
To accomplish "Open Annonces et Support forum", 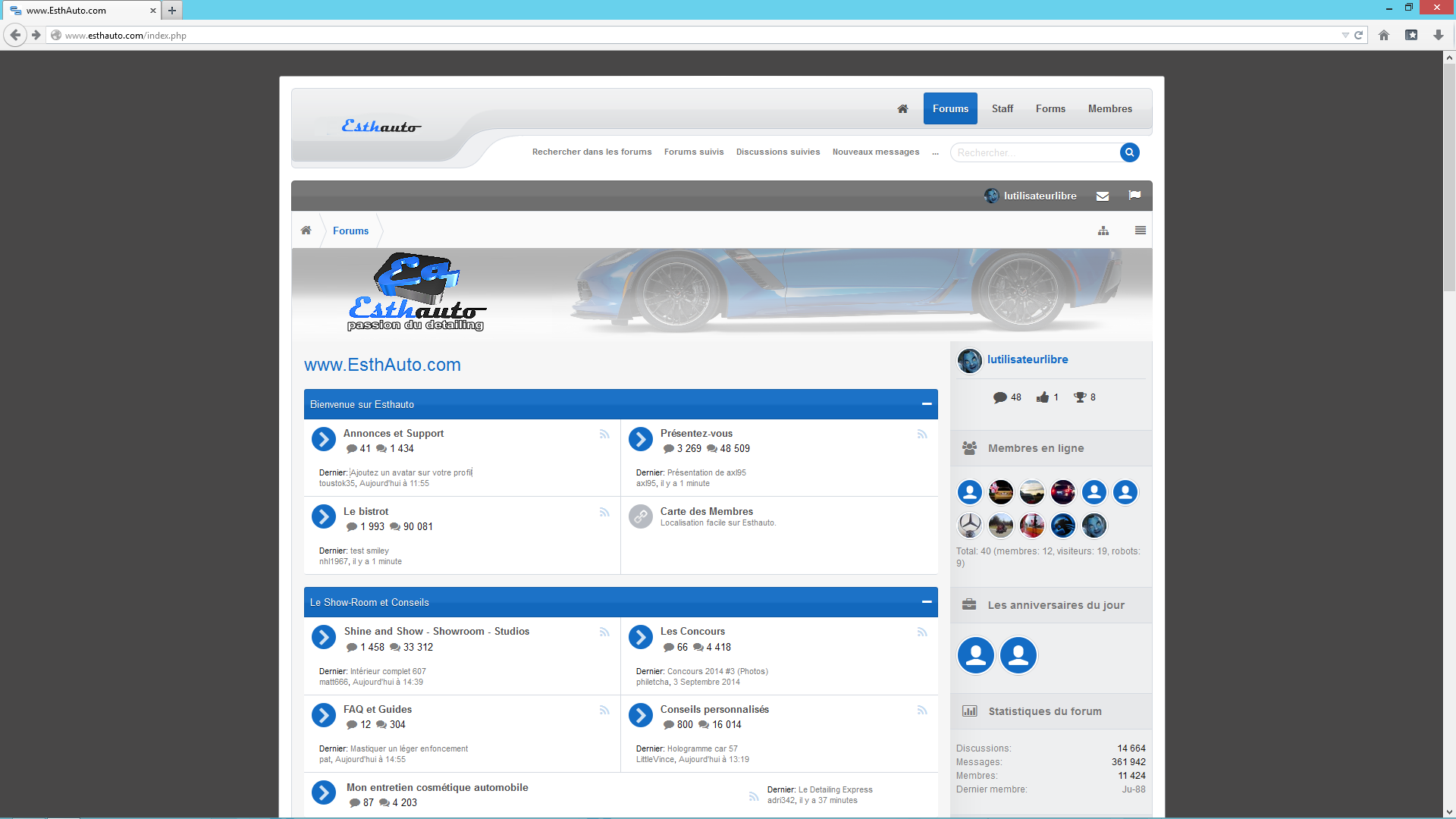I will tap(394, 433).
